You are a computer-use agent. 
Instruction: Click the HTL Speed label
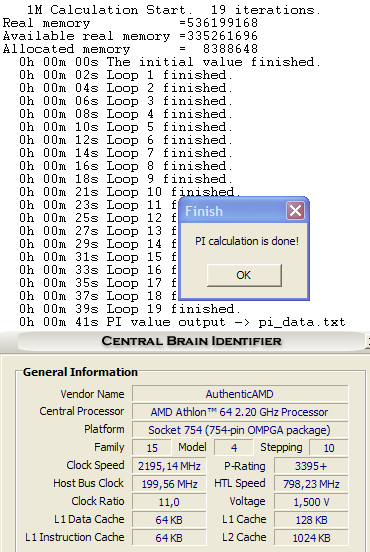click(x=240, y=483)
